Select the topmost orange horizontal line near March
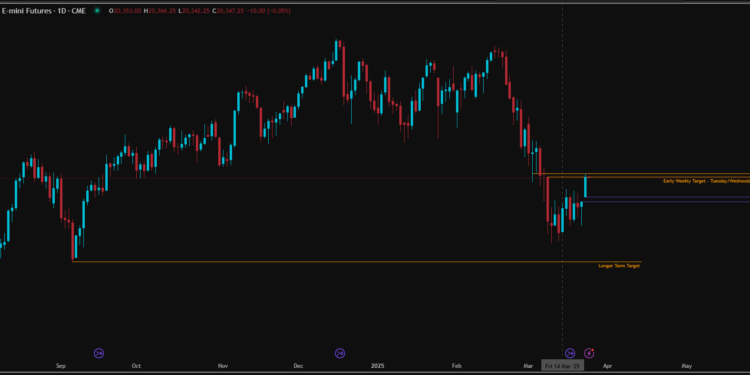The image size is (750, 375). [641, 174]
